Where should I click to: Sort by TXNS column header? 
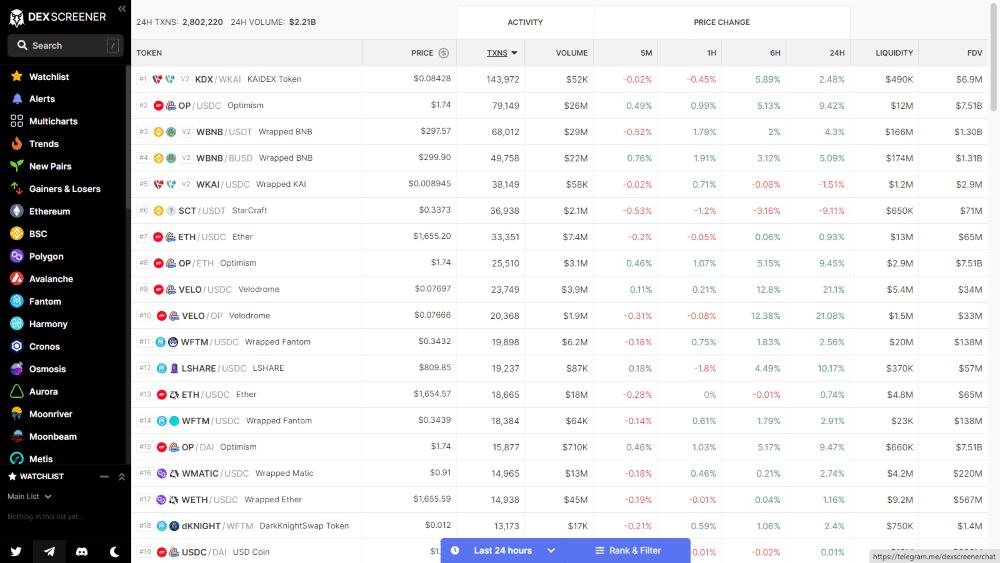click(502, 53)
